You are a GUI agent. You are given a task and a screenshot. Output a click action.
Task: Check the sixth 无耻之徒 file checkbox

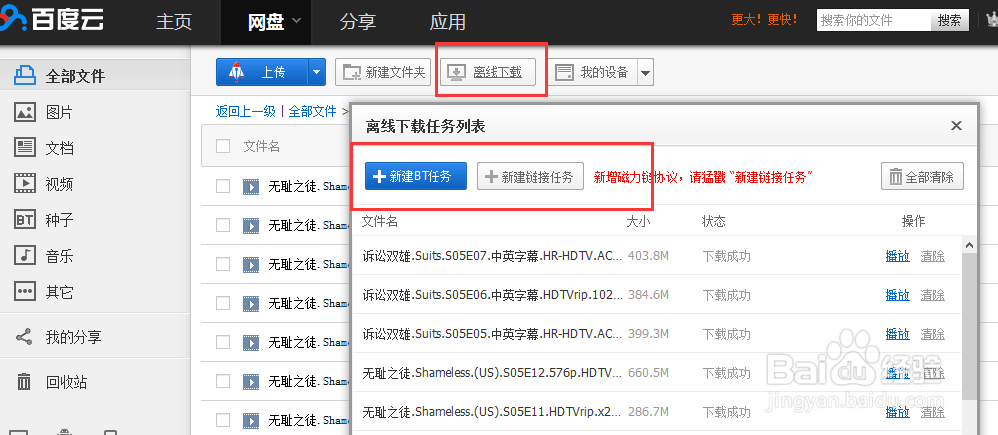point(223,381)
